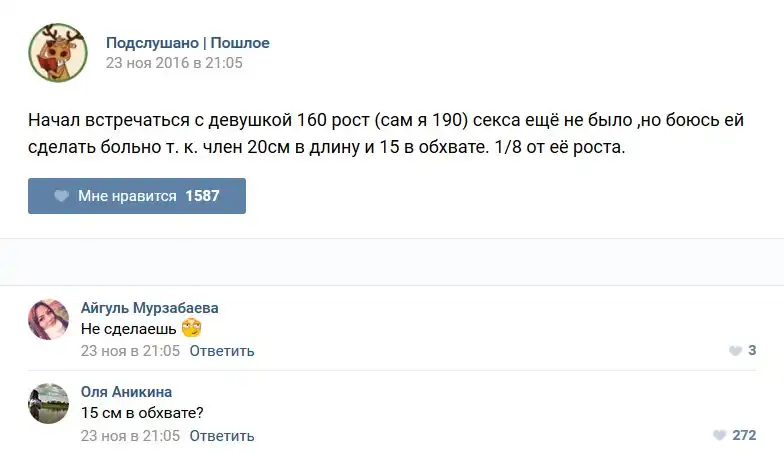Reply to Оля Аникина's comment via Ответить
This screenshot has height=454, width=784.
(221, 436)
